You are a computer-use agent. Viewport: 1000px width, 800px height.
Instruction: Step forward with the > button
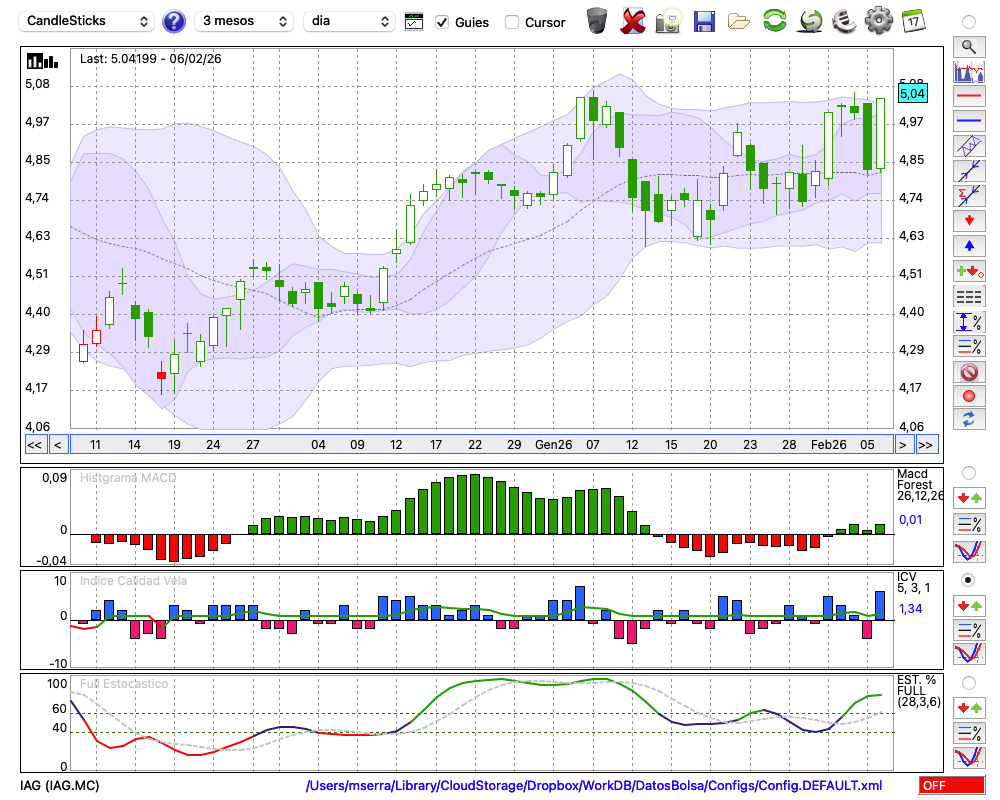tap(902, 445)
